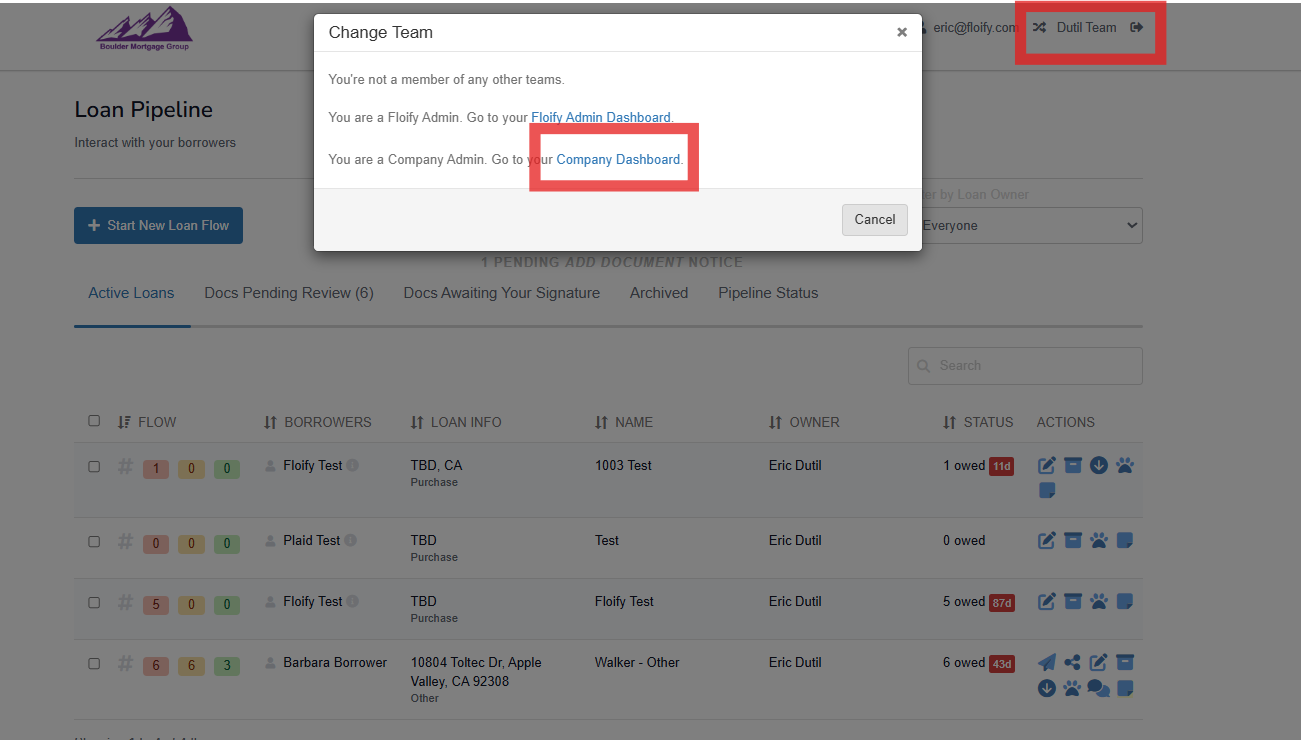Open the Loan Owner filter dropdown showing Everyone

coord(1030,226)
